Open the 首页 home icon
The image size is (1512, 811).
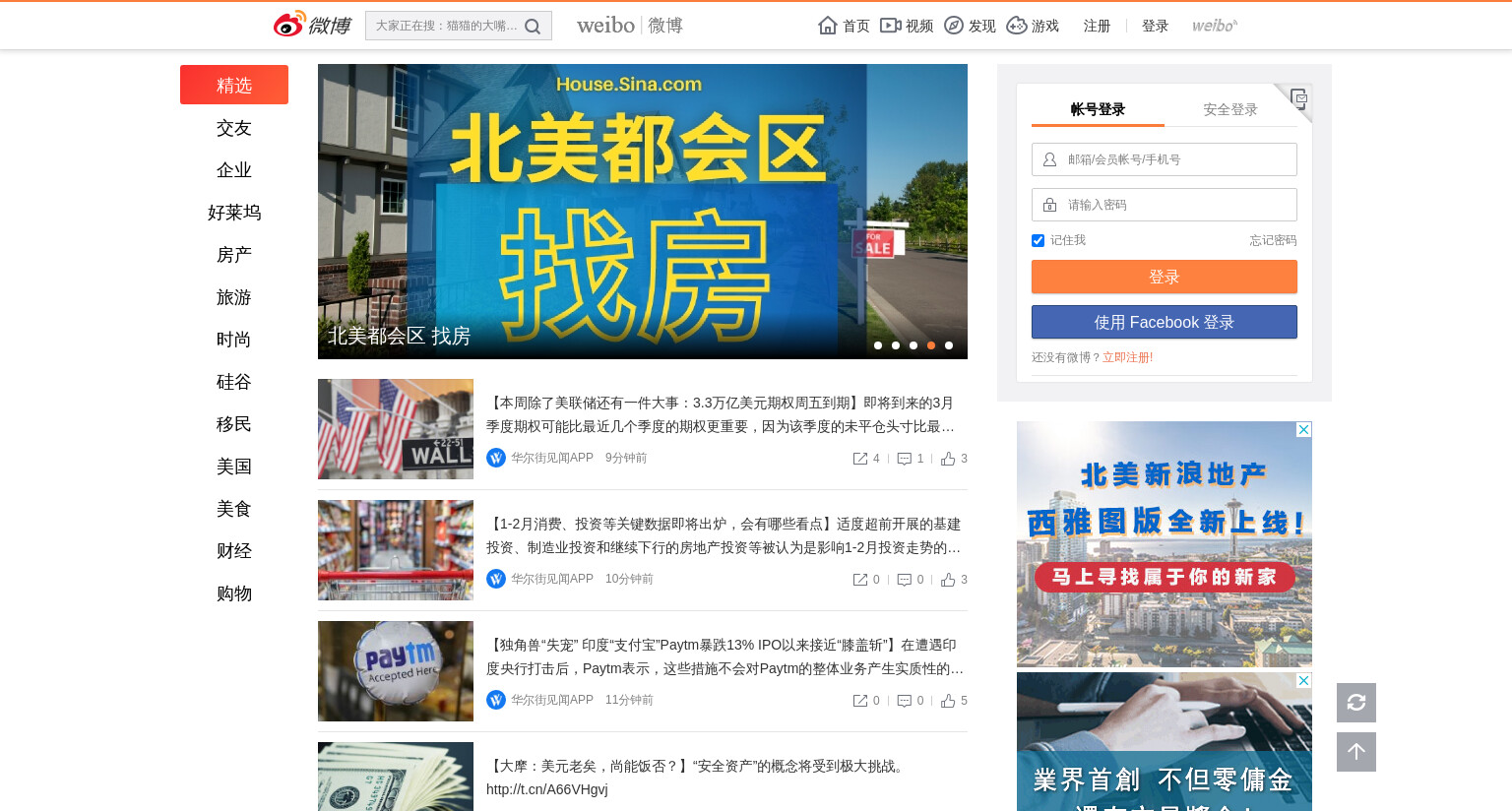point(828,26)
